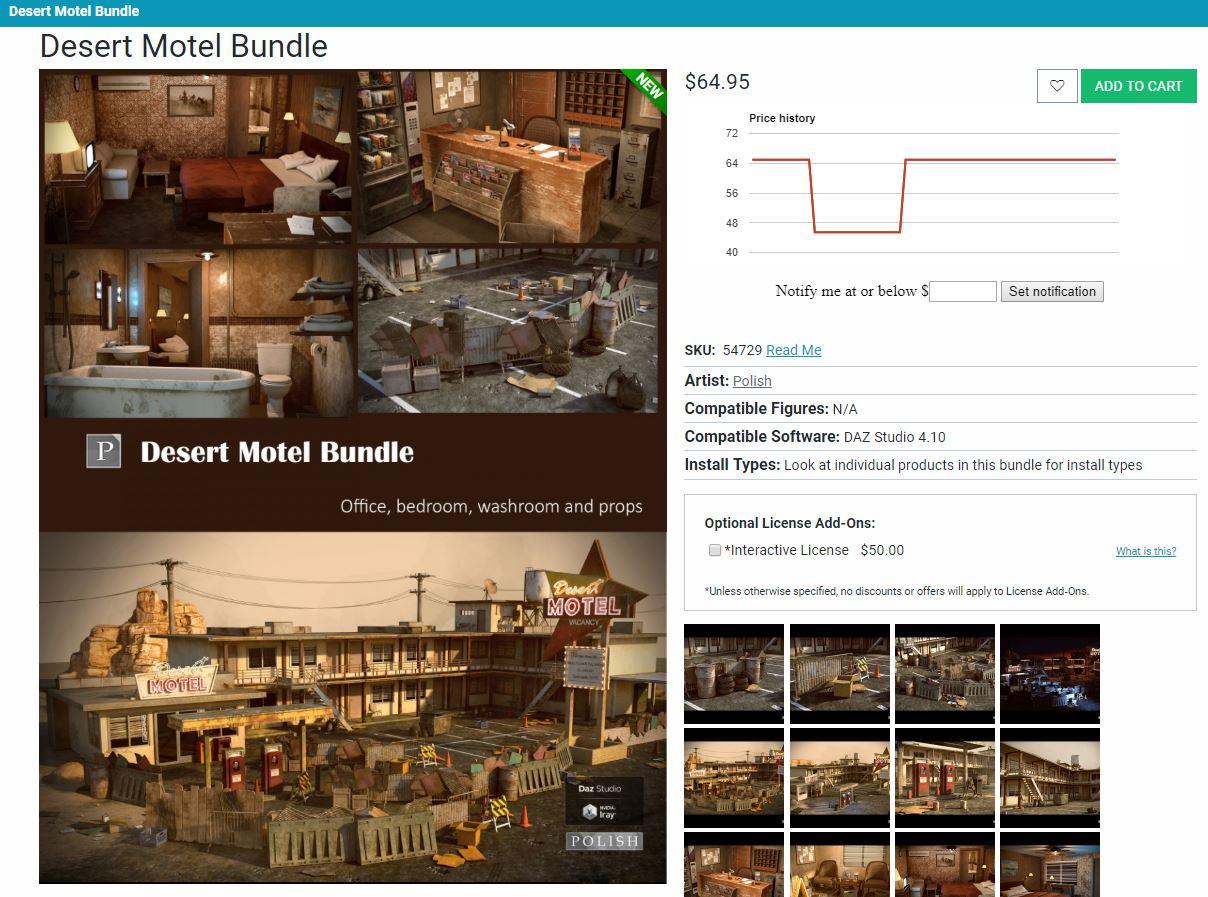The width and height of the screenshot is (1208, 897).
Task: Click the '$64.95' price text
Action: point(717,82)
